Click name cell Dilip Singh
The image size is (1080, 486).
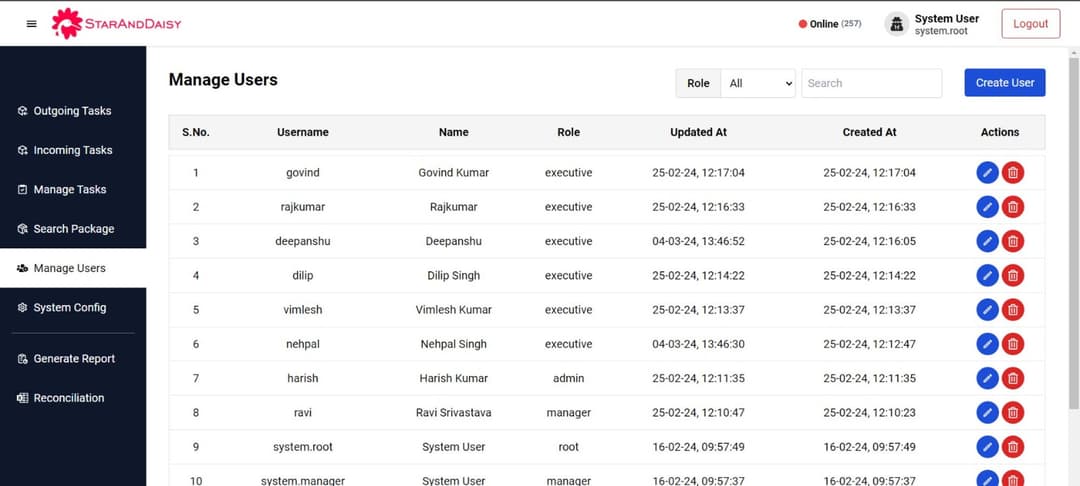[x=453, y=275]
